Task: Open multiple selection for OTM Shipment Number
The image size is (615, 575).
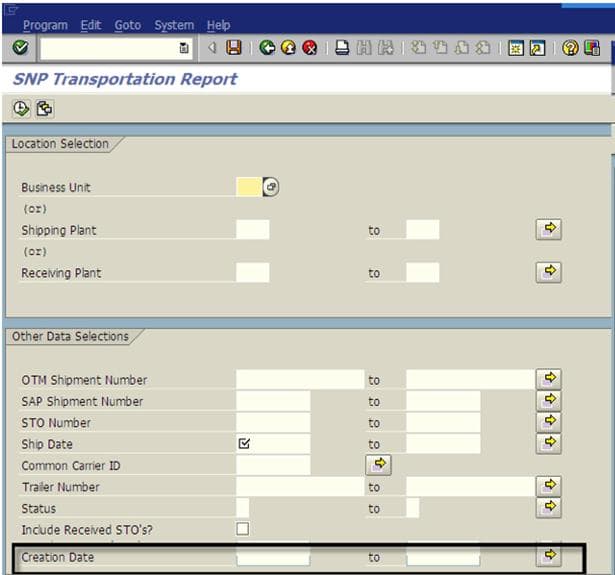Action: [x=549, y=379]
